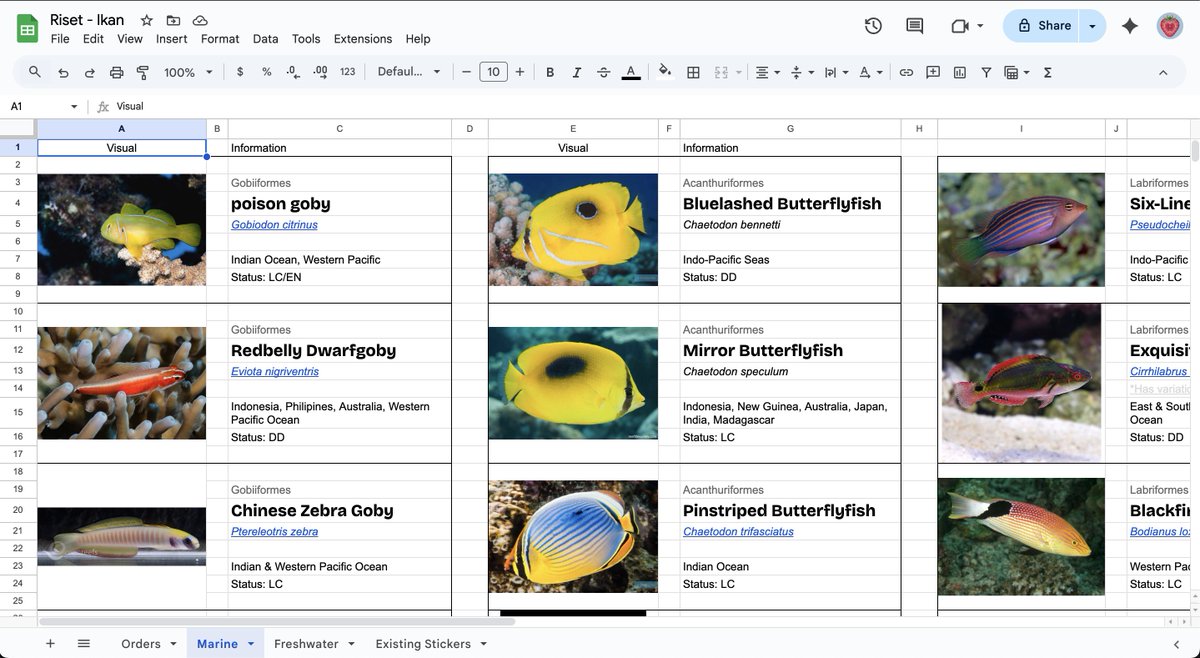
Task: Star the Riset - Ikan document
Action: pos(147,21)
